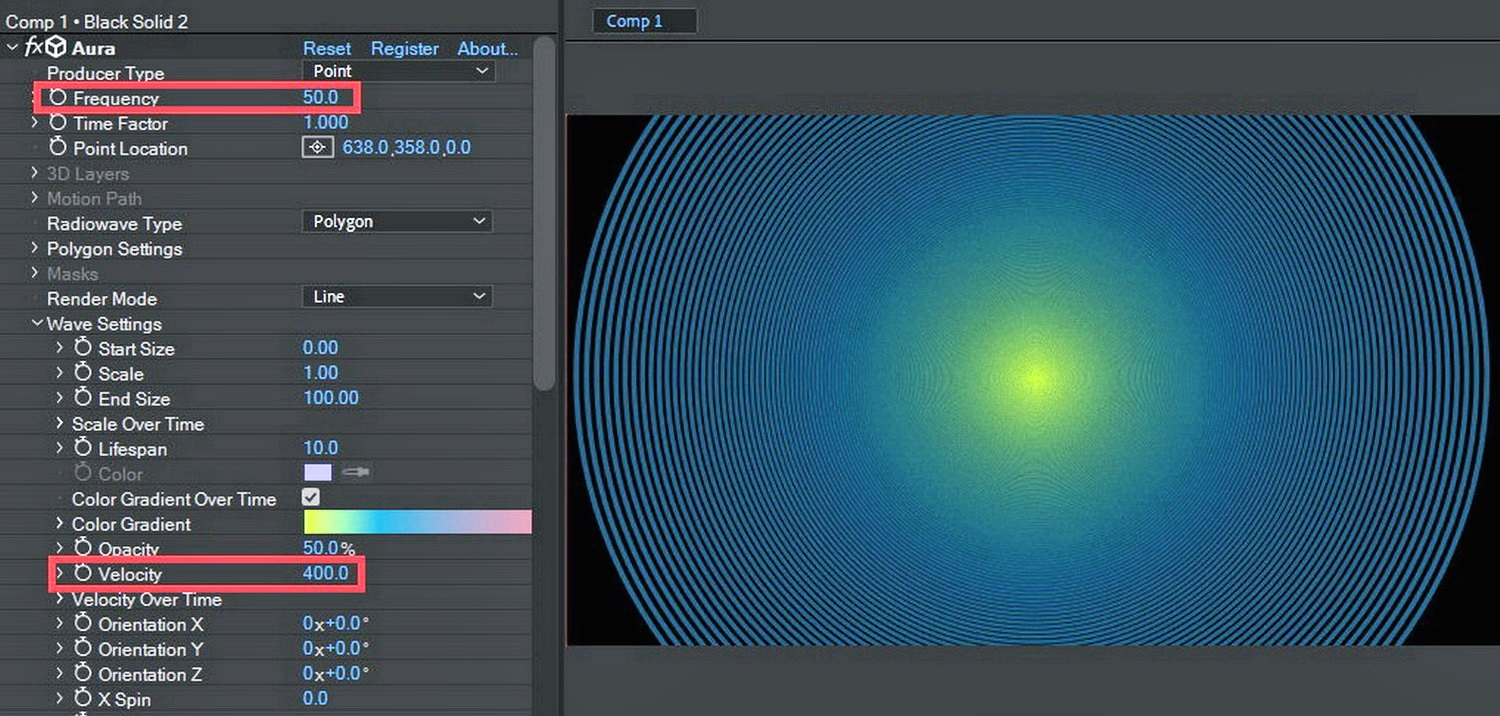Click the Point Location stopwatch icon
The width and height of the screenshot is (1500, 716).
[x=58, y=148]
